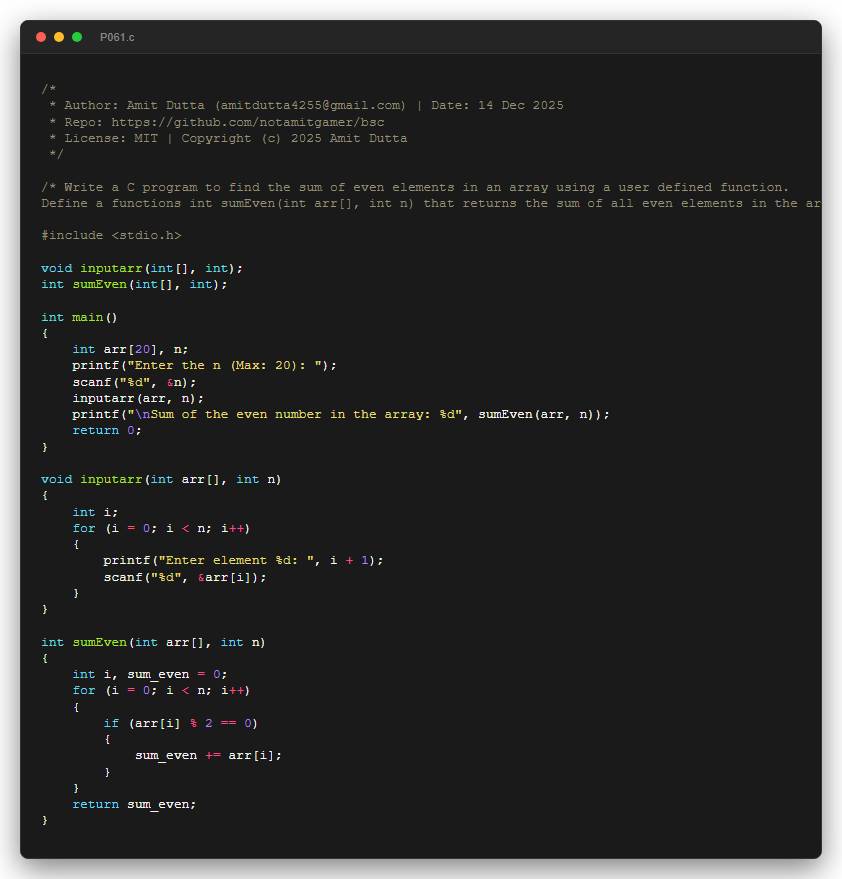Click the printf 'Sum of the even number' line
842x879 pixels.
pyautogui.click(x=340, y=414)
